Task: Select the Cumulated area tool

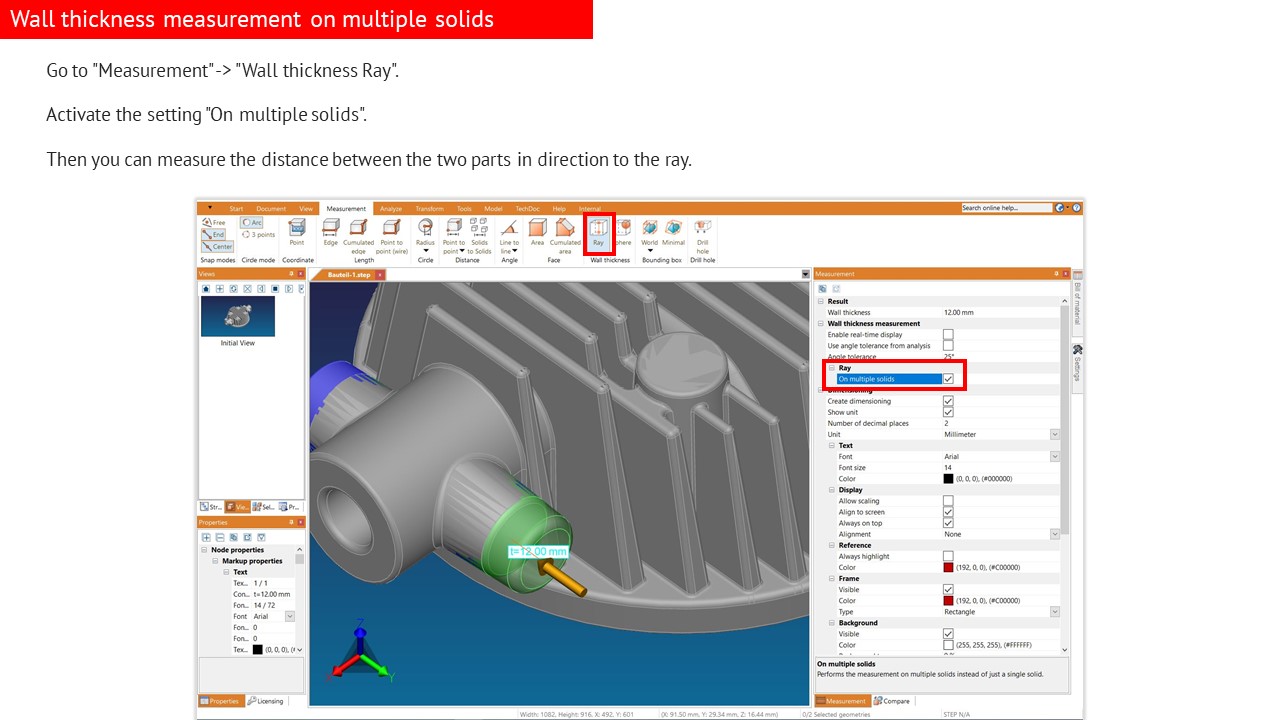Action: point(565,236)
